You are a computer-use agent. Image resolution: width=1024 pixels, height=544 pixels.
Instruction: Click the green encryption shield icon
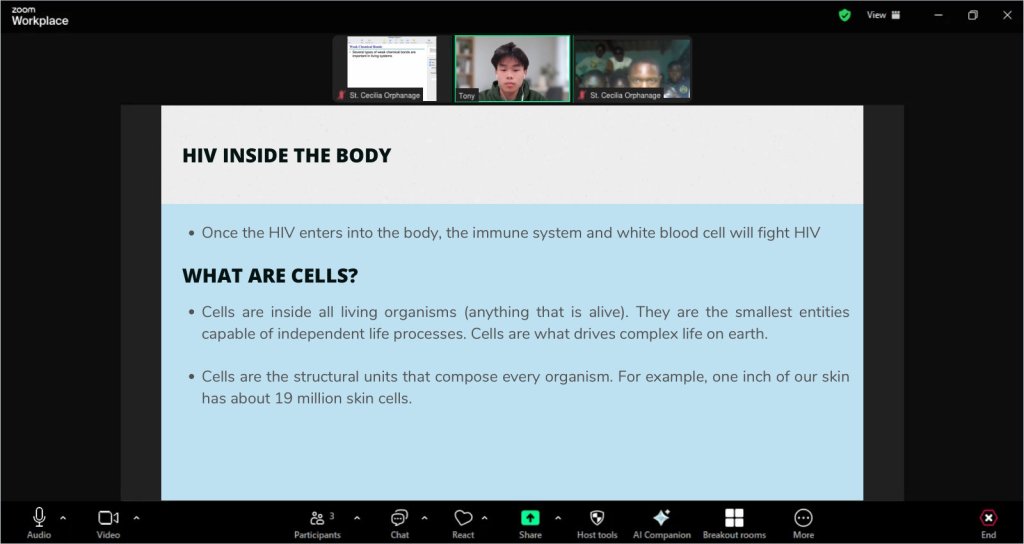(x=844, y=15)
